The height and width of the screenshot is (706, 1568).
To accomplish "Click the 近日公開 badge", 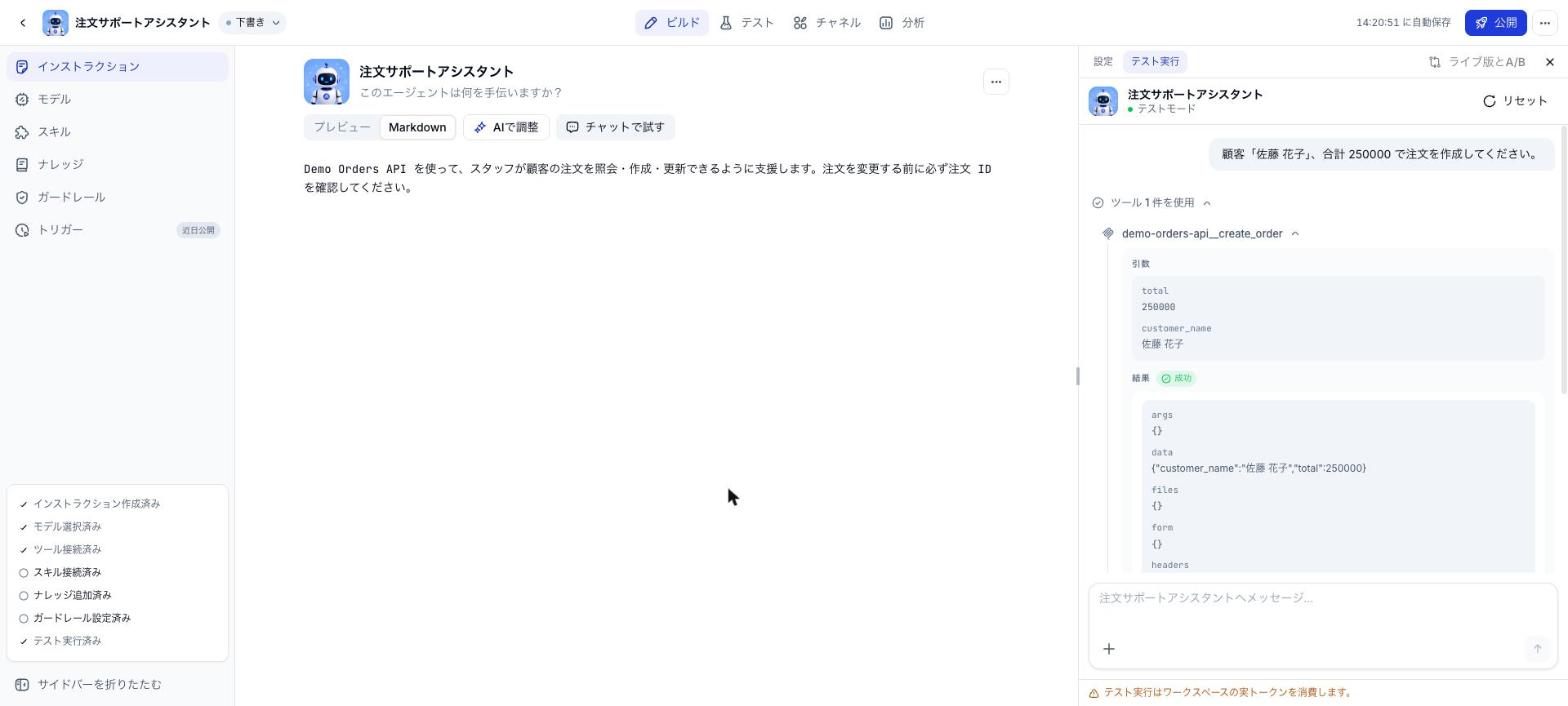I will (198, 230).
